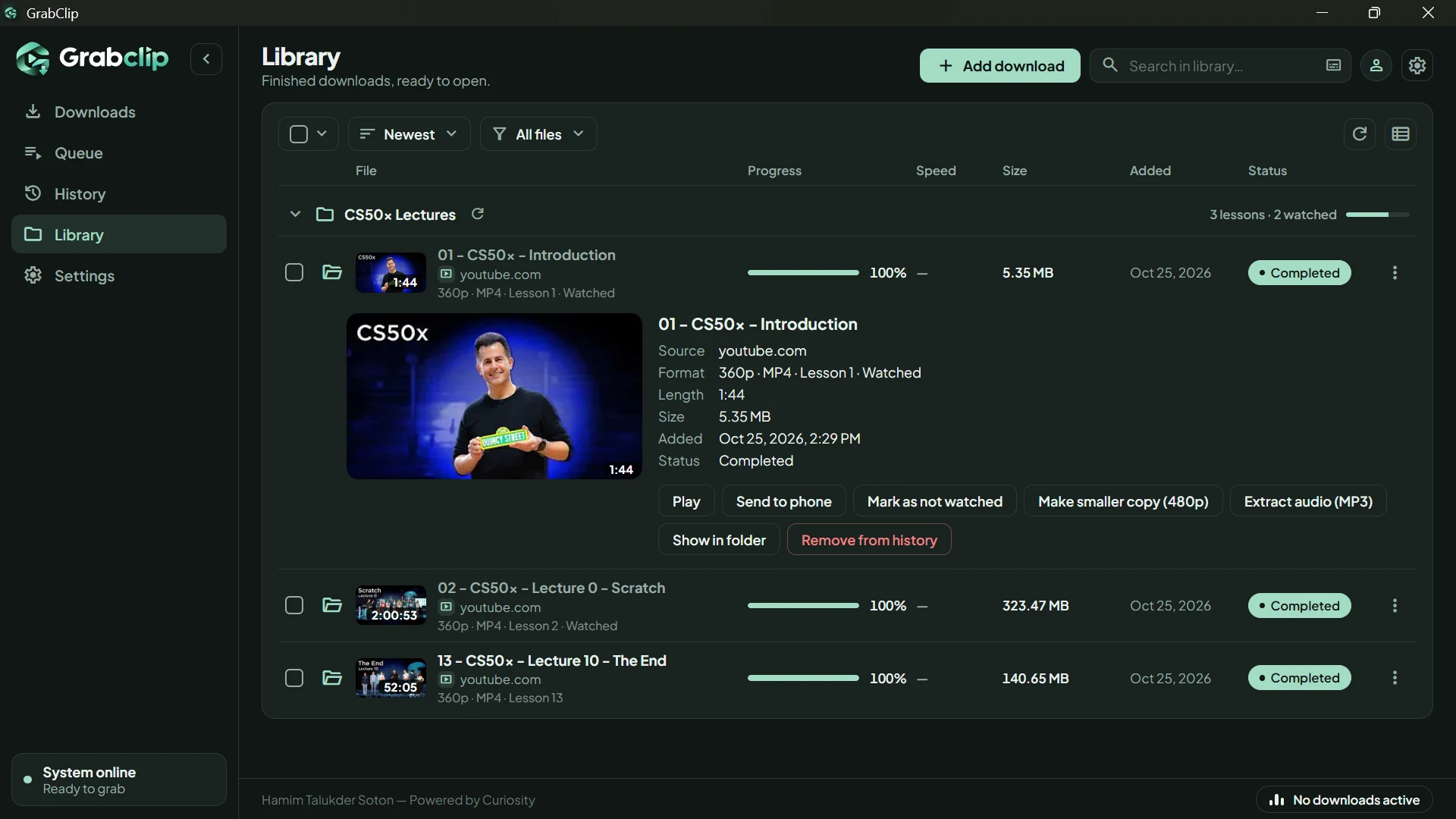Click the large CS50x video preview thumbnail
1456x819 pixels.
[x=494, y=396]
